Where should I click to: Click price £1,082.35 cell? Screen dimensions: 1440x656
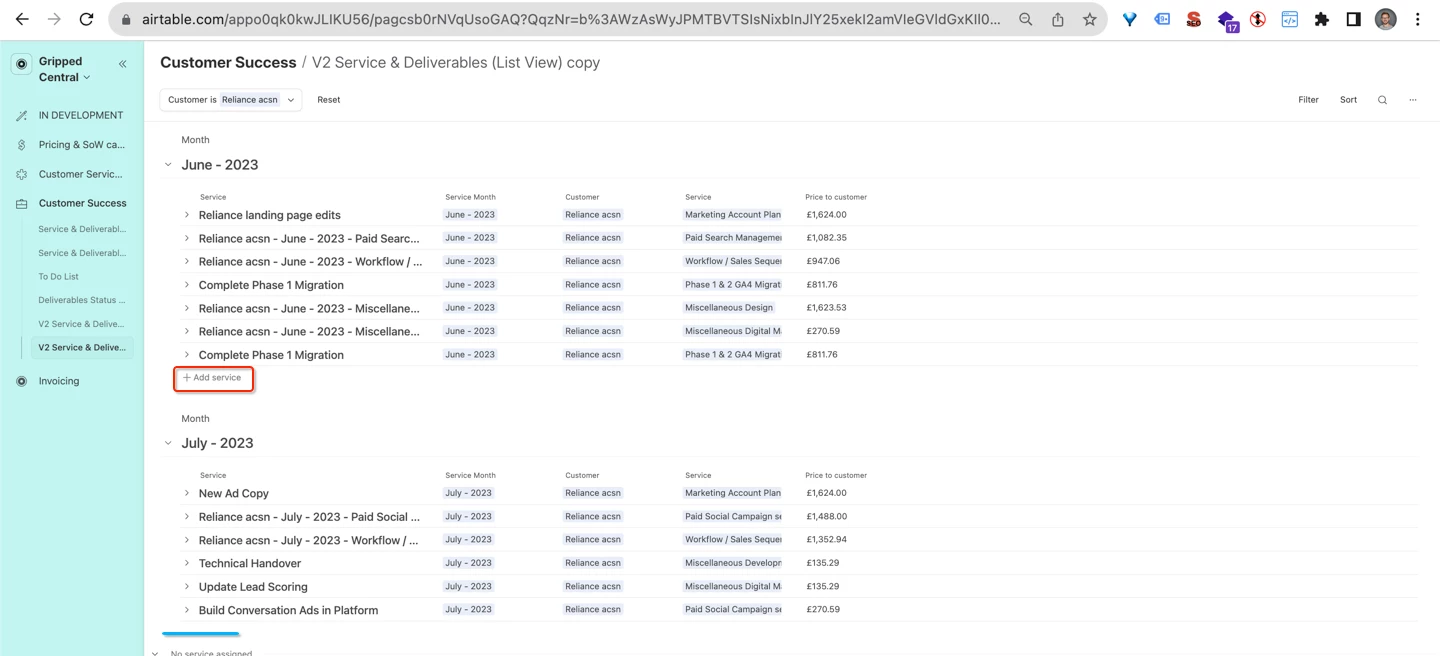click(827, 238)
